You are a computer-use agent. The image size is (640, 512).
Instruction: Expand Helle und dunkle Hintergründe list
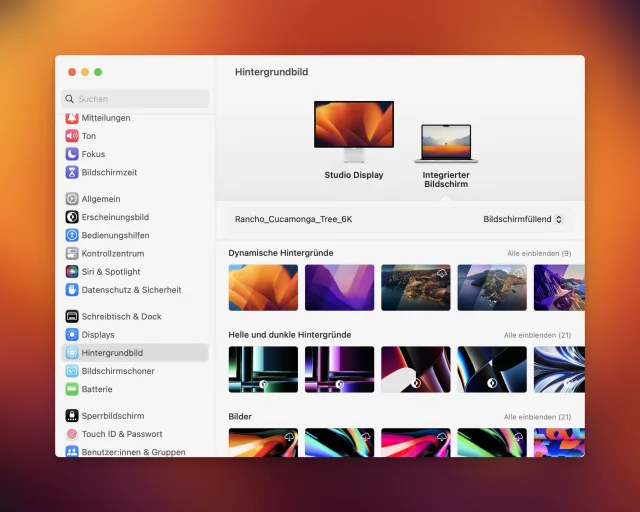537,335
